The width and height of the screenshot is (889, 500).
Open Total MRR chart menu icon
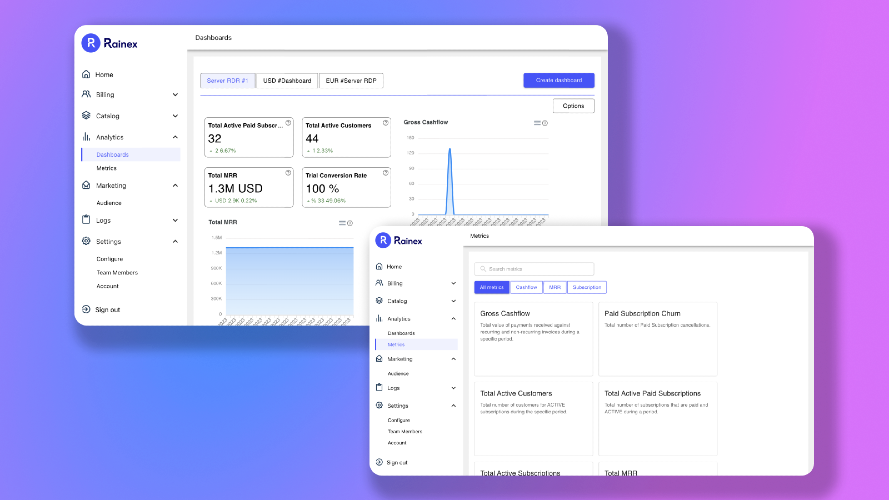(x=342, y=223)
